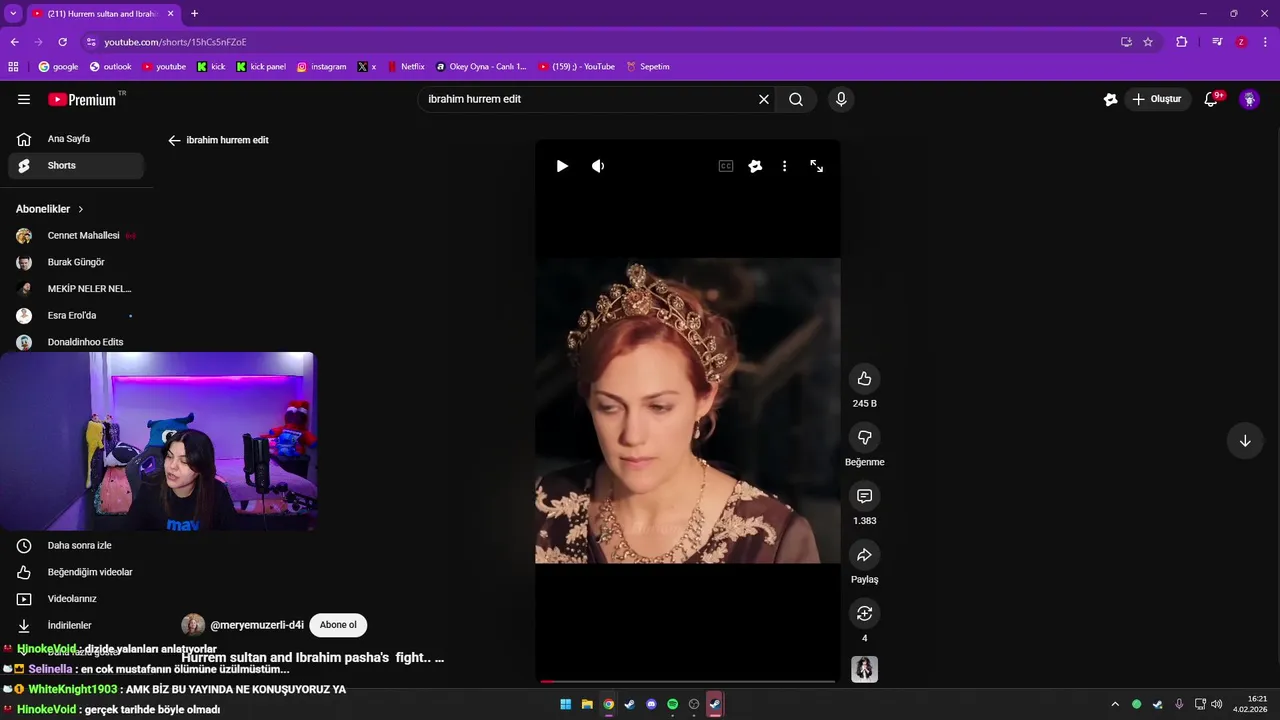The image size is (1280, 720).
Task: Share the Short via Paylaş
Action: [864, 555]
